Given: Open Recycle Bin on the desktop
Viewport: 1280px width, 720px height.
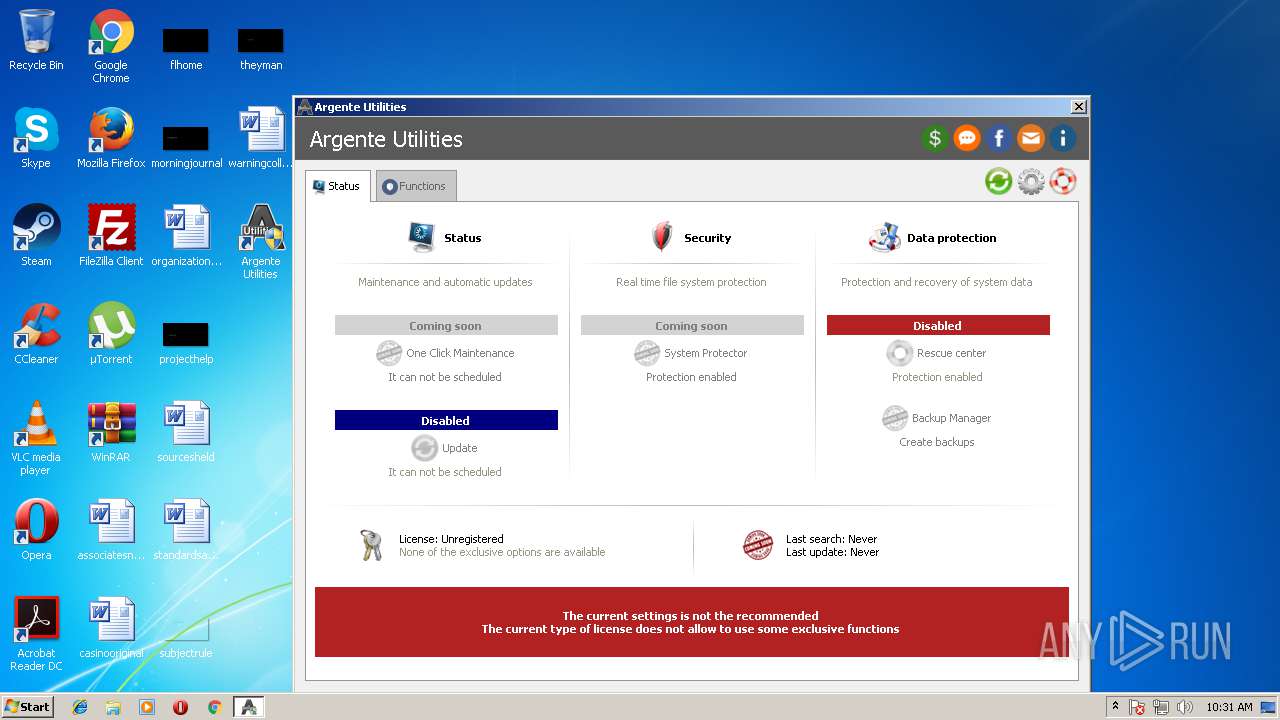Looking at the screenshot, I should (x=36, y=41).
